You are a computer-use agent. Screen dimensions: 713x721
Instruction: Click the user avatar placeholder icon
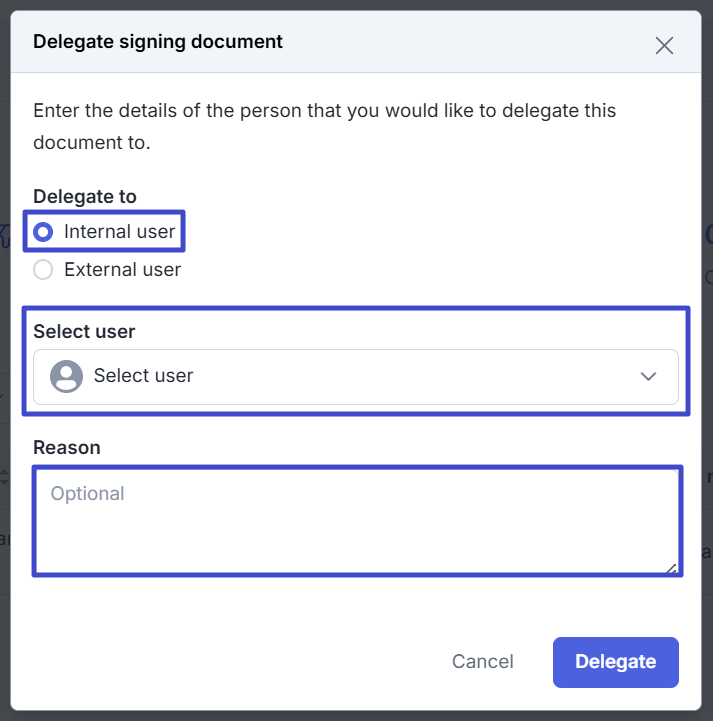coord(67,376)
